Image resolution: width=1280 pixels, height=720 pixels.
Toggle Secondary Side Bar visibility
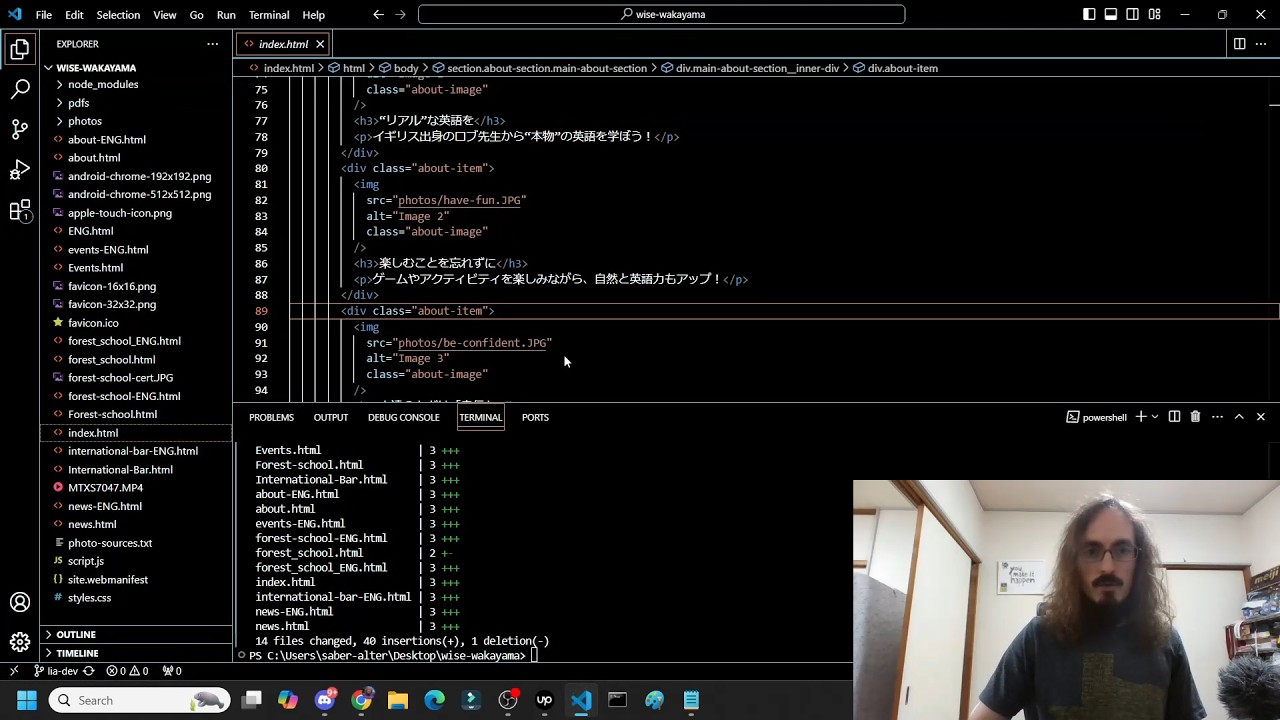[1133, 15]
